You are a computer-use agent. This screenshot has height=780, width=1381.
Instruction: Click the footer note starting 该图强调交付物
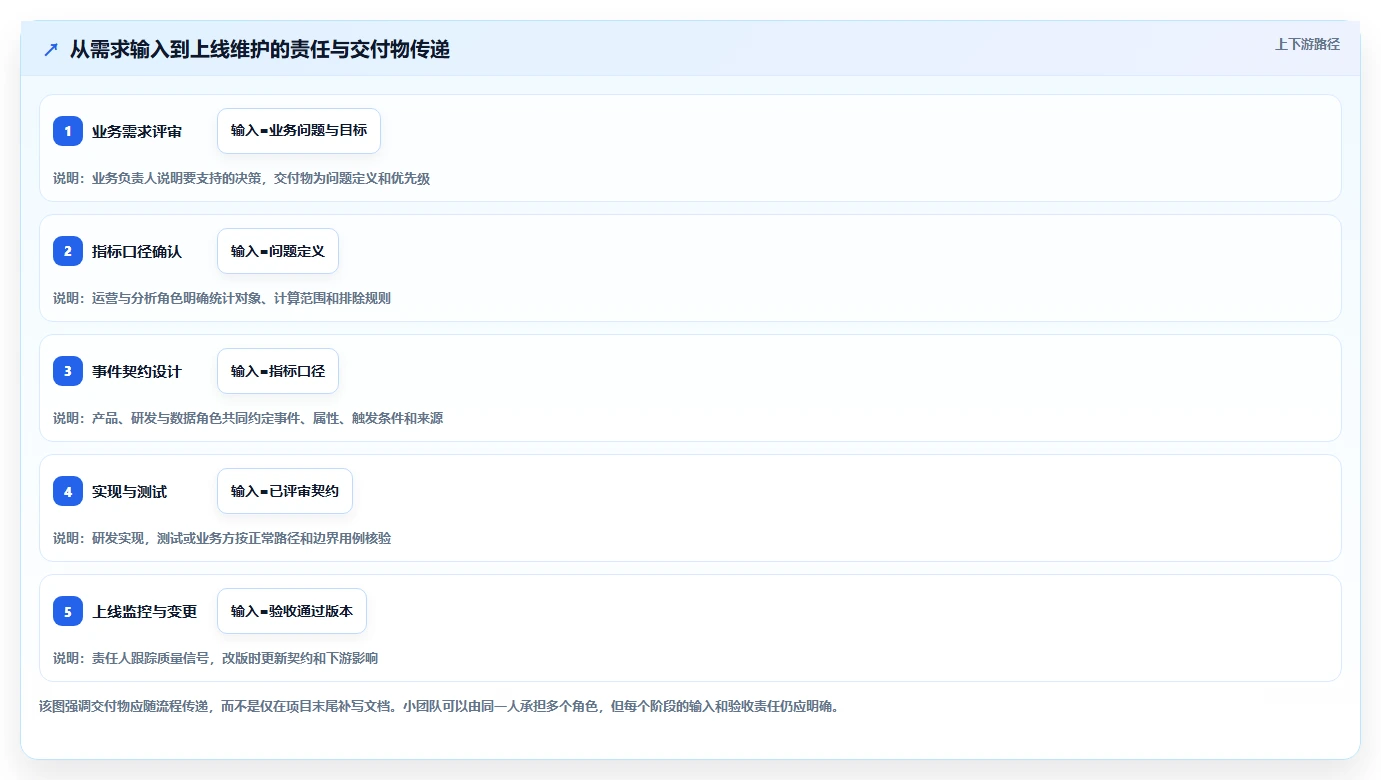[439, 706]
